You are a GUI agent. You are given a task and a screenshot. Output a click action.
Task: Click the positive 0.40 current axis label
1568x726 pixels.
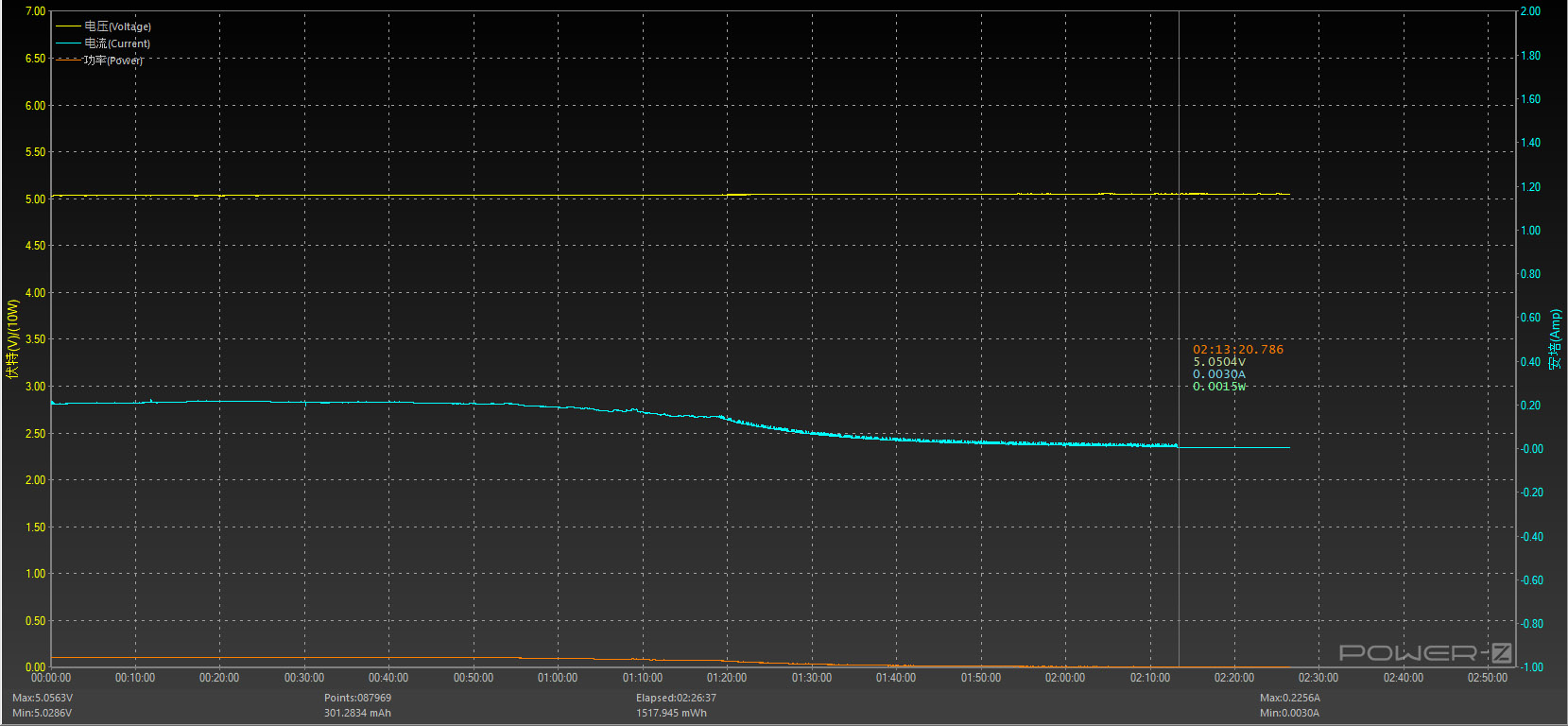1530,362
